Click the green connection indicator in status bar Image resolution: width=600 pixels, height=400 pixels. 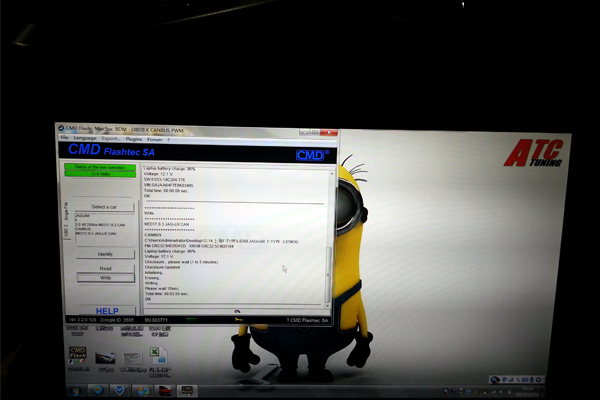click(191, 318)
